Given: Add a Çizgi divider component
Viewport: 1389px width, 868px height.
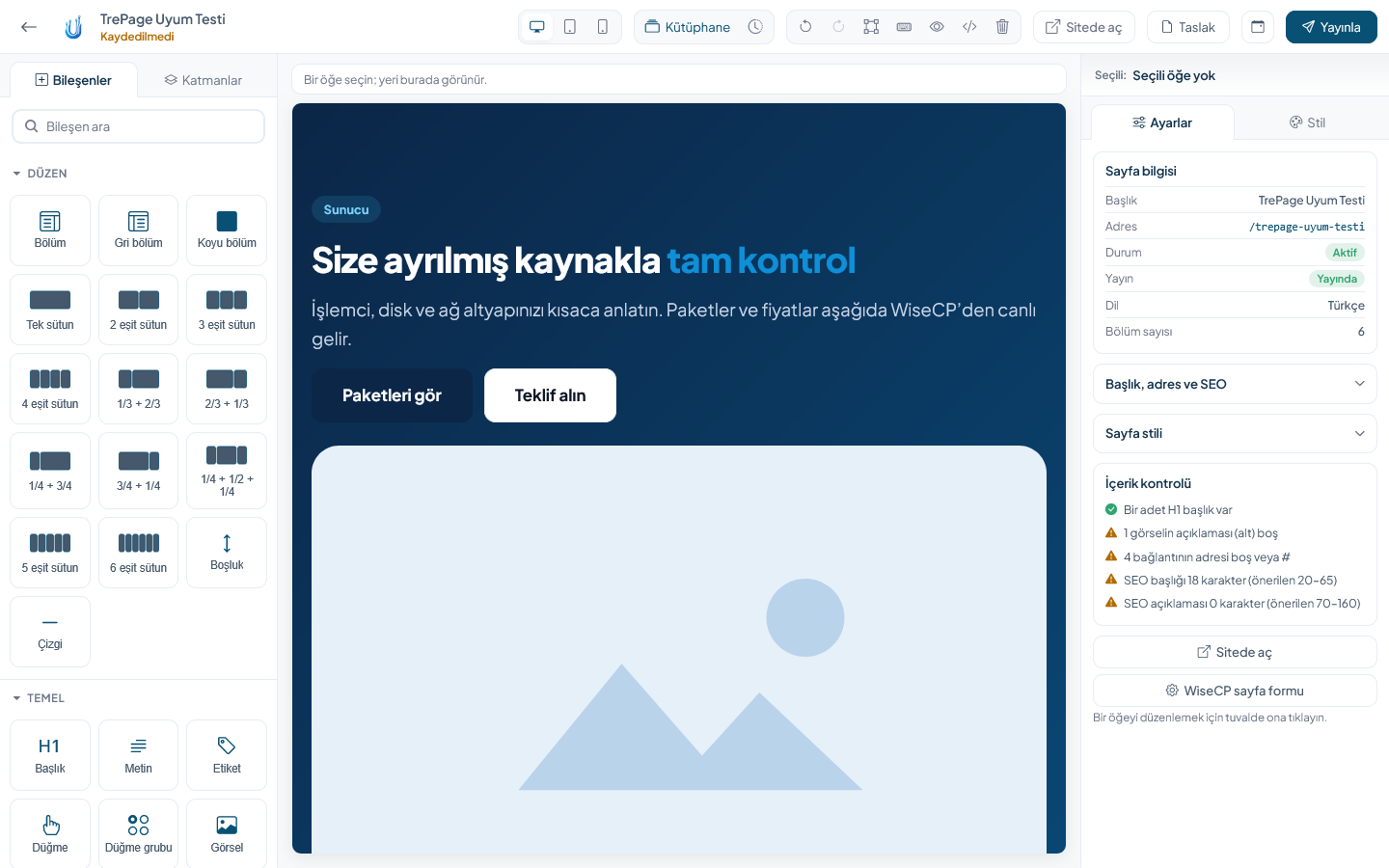Looking at the screenshot, I should tap(50, 632).
